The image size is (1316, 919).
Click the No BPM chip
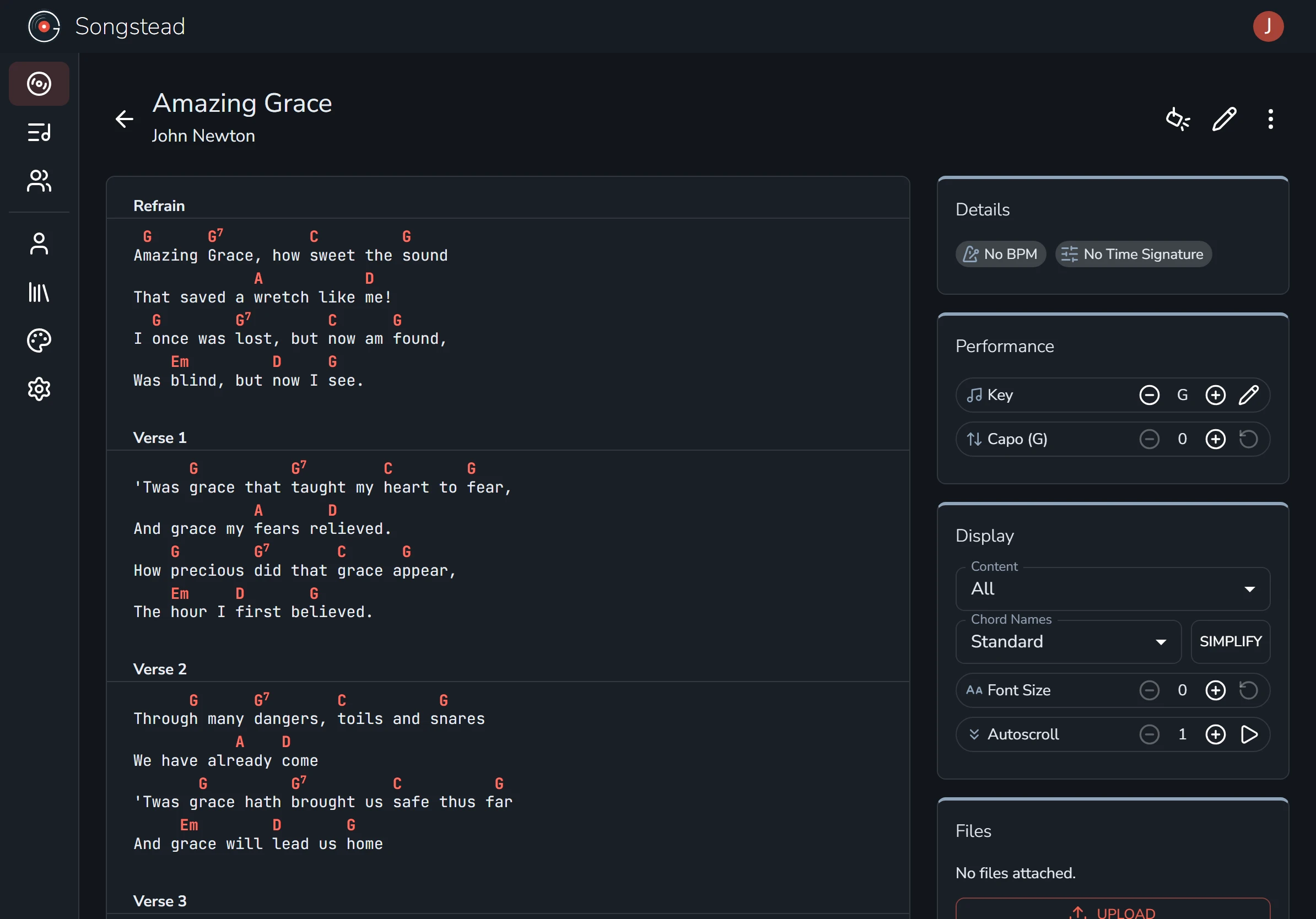[1000, 254]
